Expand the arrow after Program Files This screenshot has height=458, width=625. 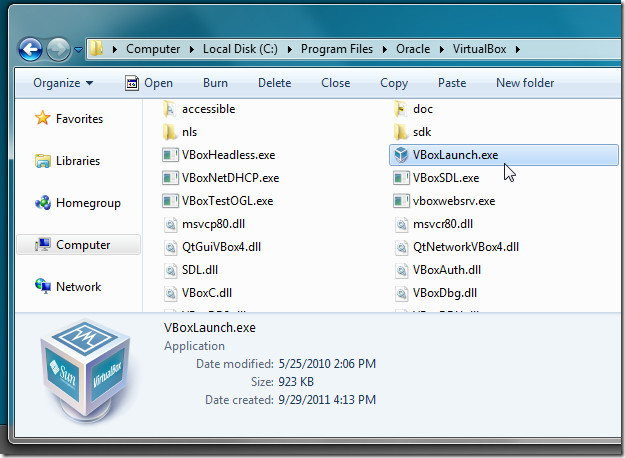(x=385, y=49)
